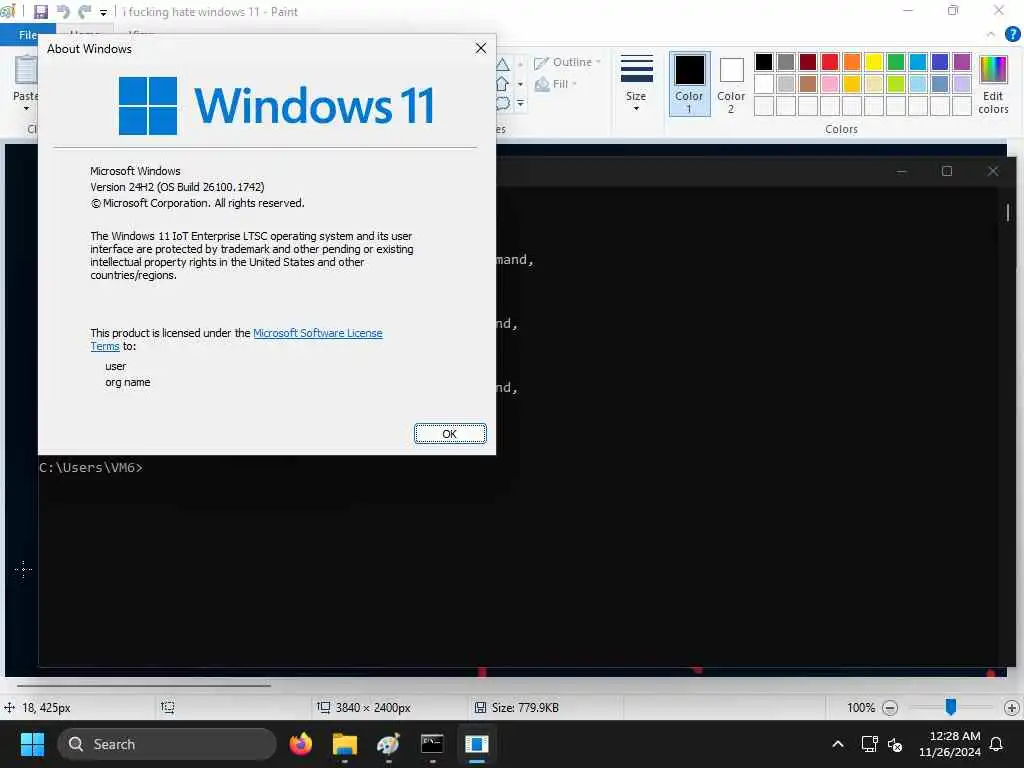Pick the white swatch in the second row

[x=763, y=84]
